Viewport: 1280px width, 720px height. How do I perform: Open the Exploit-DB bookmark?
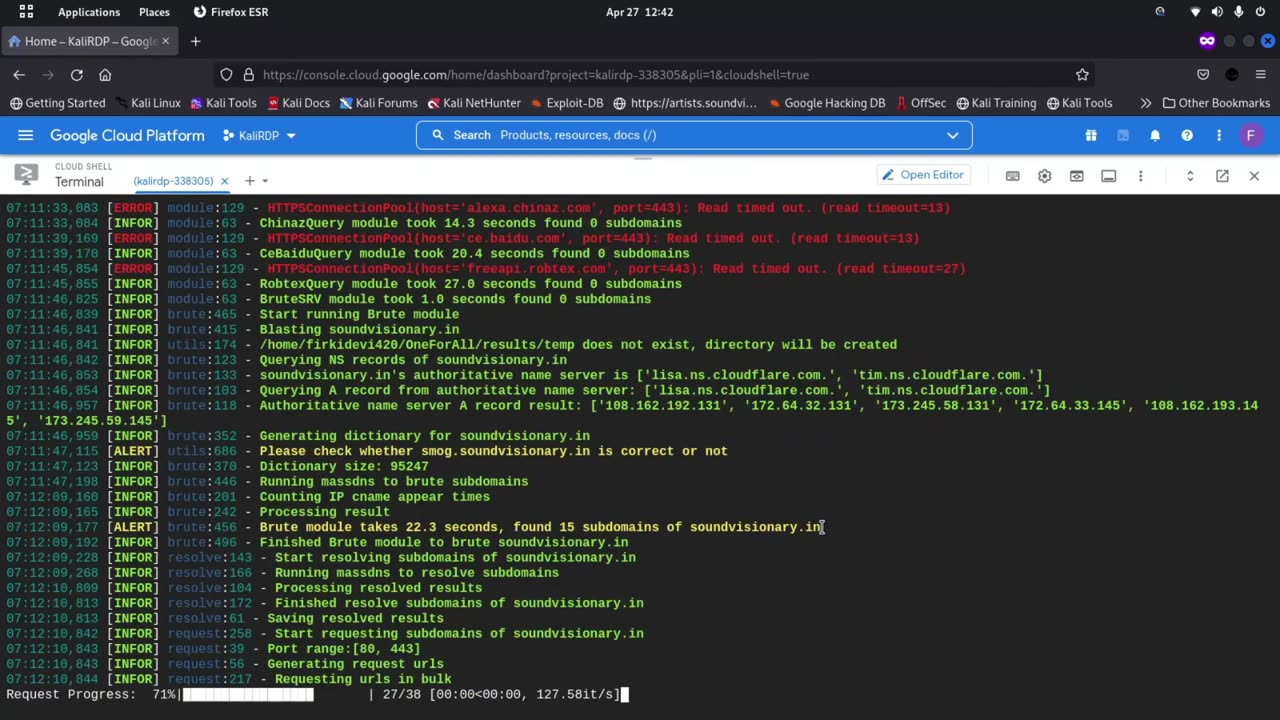point(567,103)
